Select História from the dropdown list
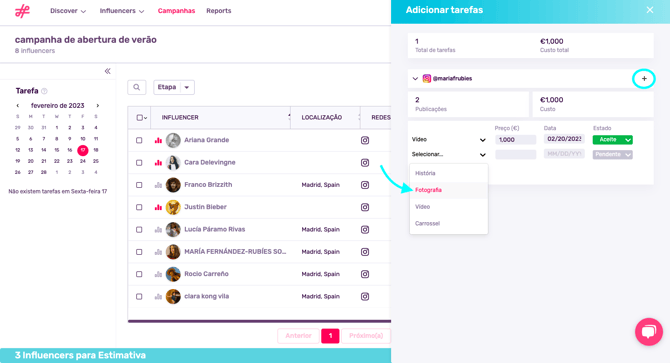 449,173
